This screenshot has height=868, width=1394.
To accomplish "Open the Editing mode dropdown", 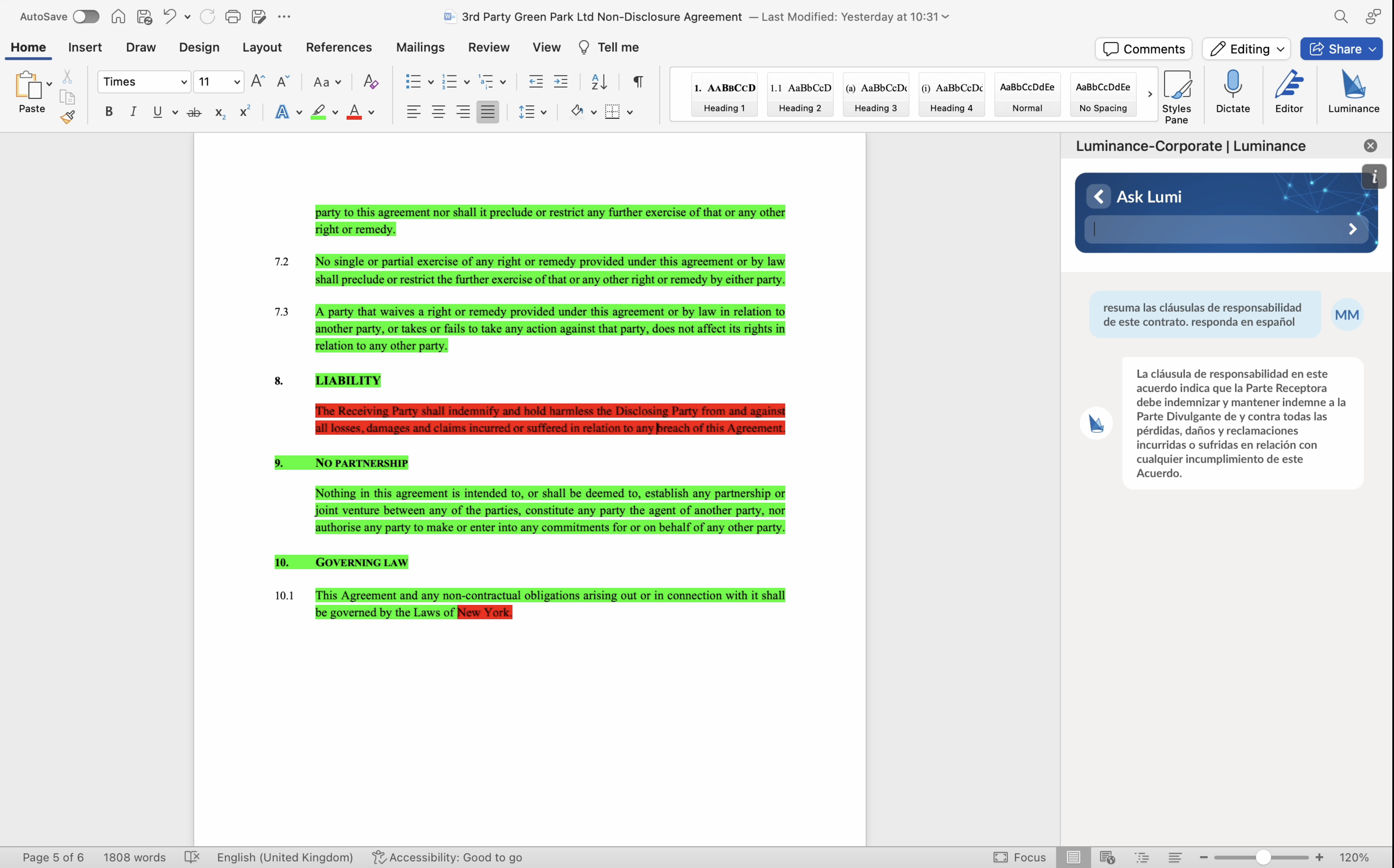I will tap(1247, 49).
